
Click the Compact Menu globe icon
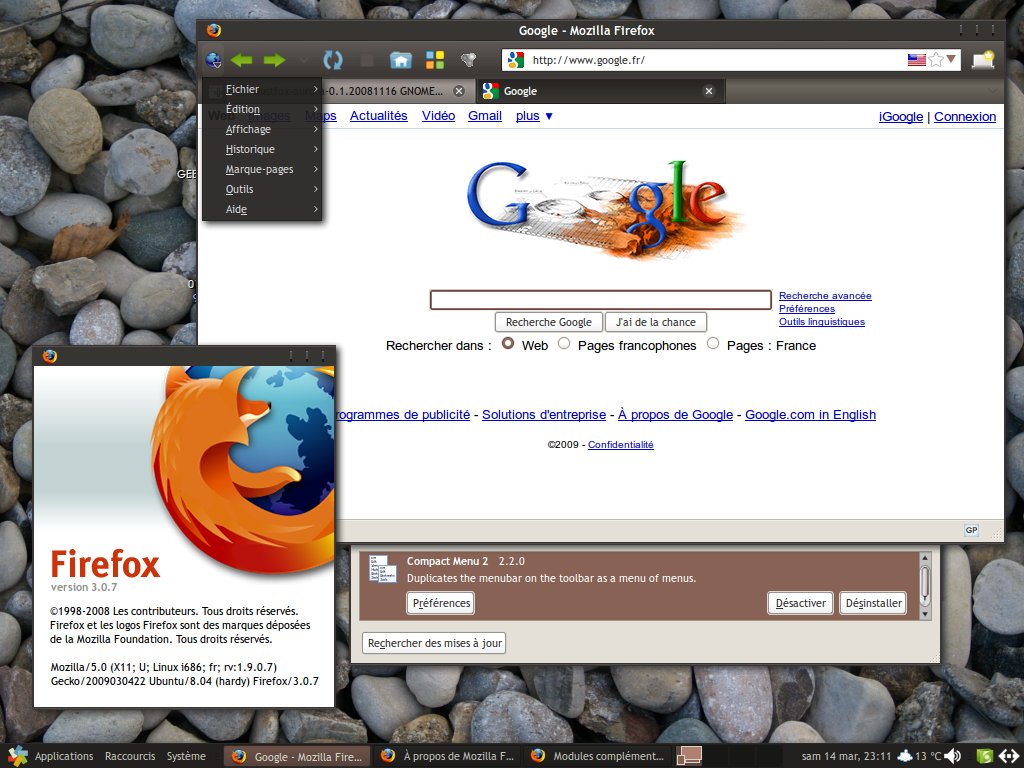[x=213, y=60]
